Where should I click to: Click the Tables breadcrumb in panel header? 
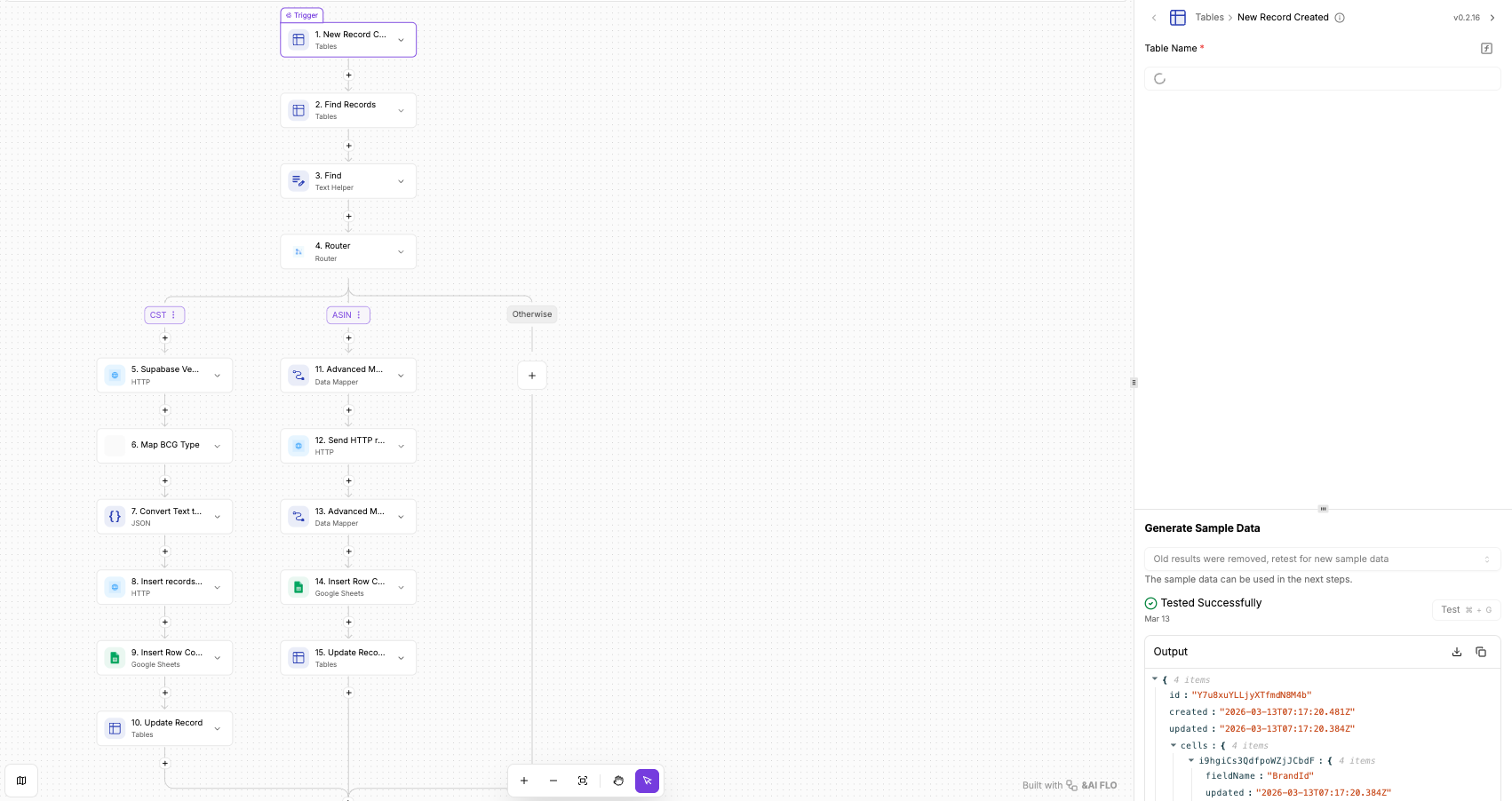(x=1209, y=18)
